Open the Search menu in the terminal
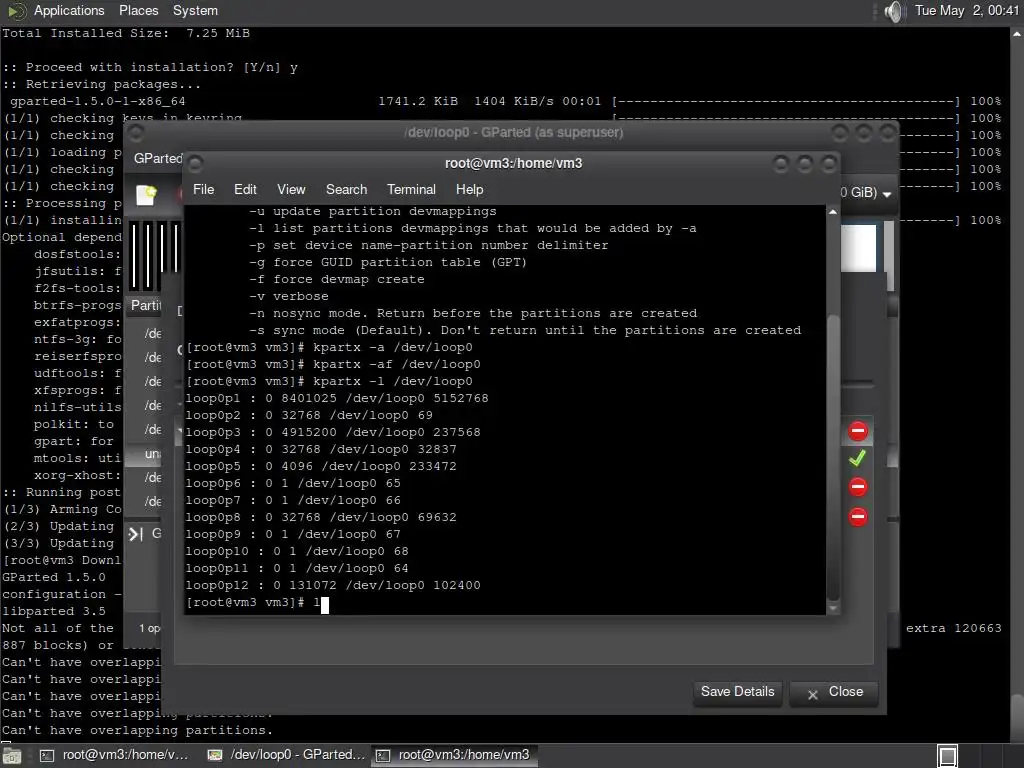The image size is (1024, 768). pos(346,189)
